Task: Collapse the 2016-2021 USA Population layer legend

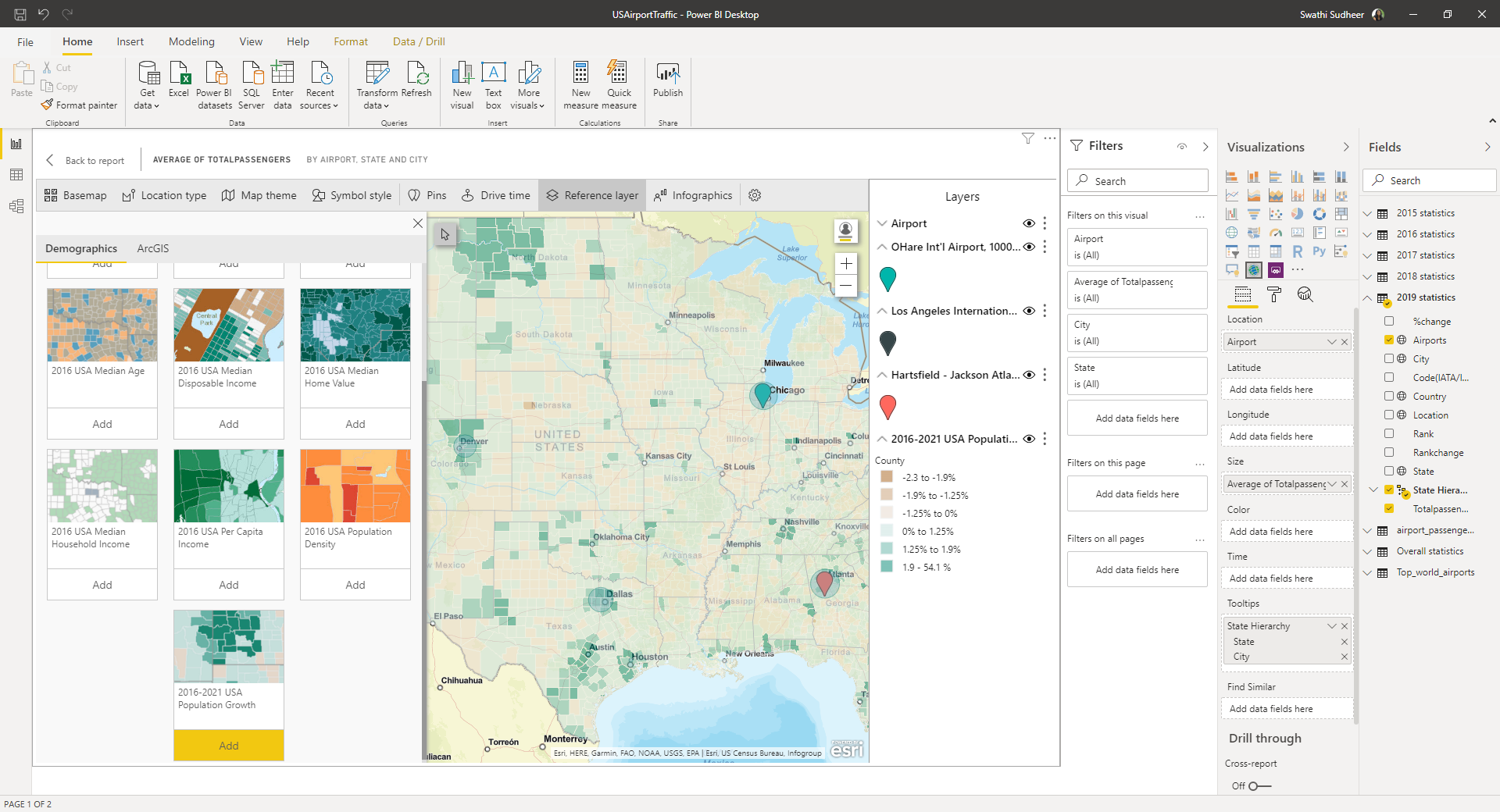Action: tap(882, 439)
